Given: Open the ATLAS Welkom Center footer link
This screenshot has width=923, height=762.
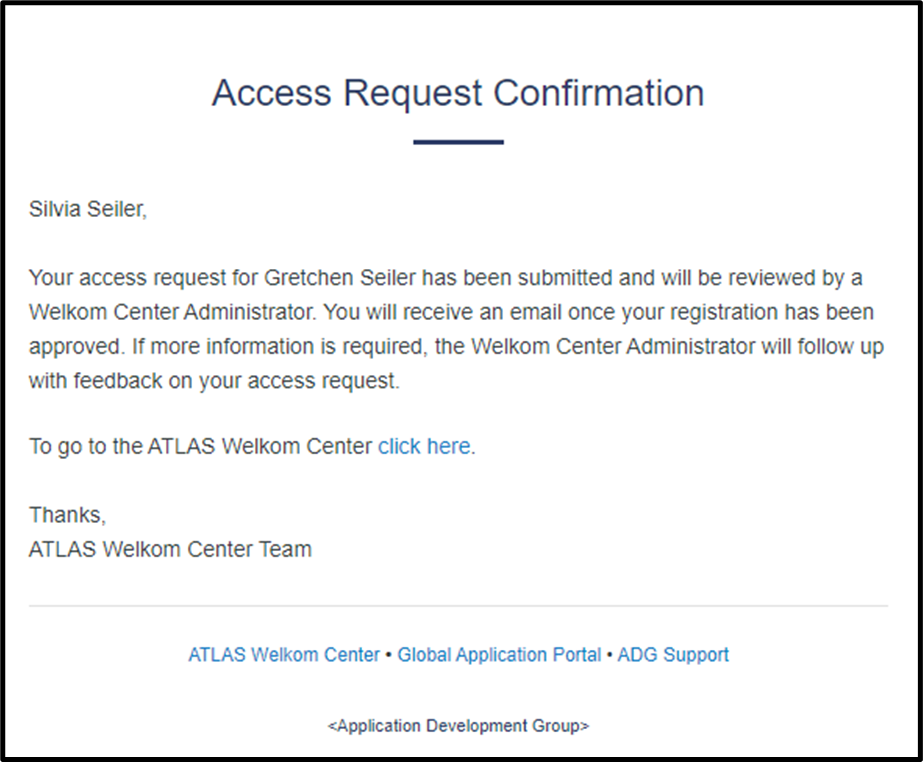Looking at the screenshot, I should (284, 655).
